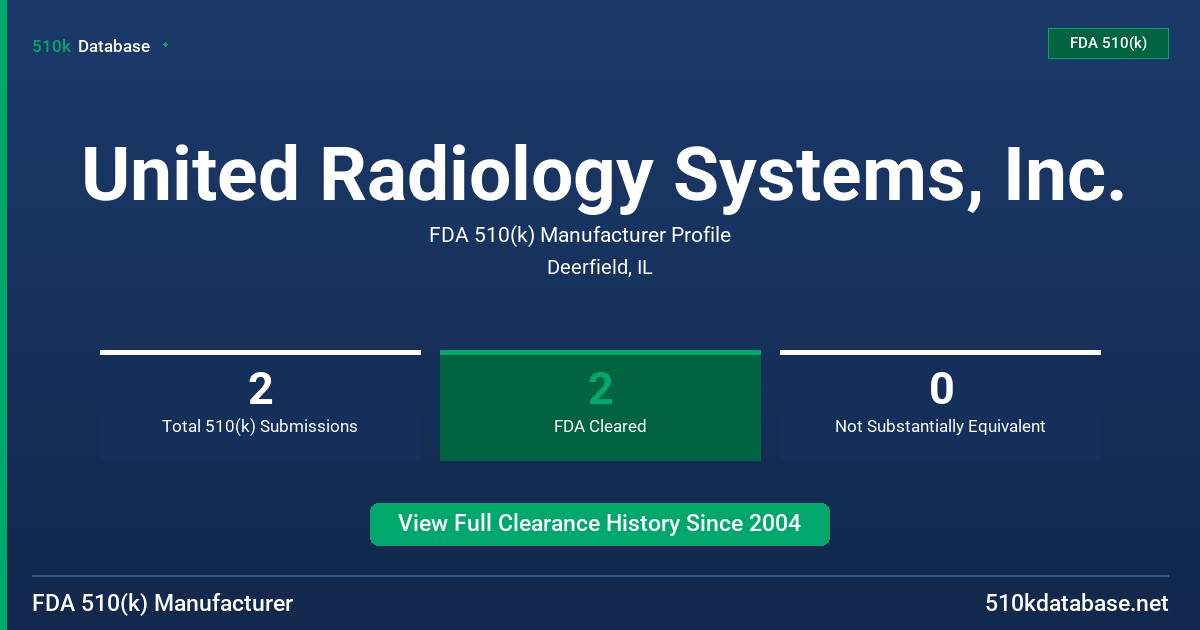1200x630 pixels.
Task: Open the Total 510(k) Submissions card
Action: pos(260,405)
